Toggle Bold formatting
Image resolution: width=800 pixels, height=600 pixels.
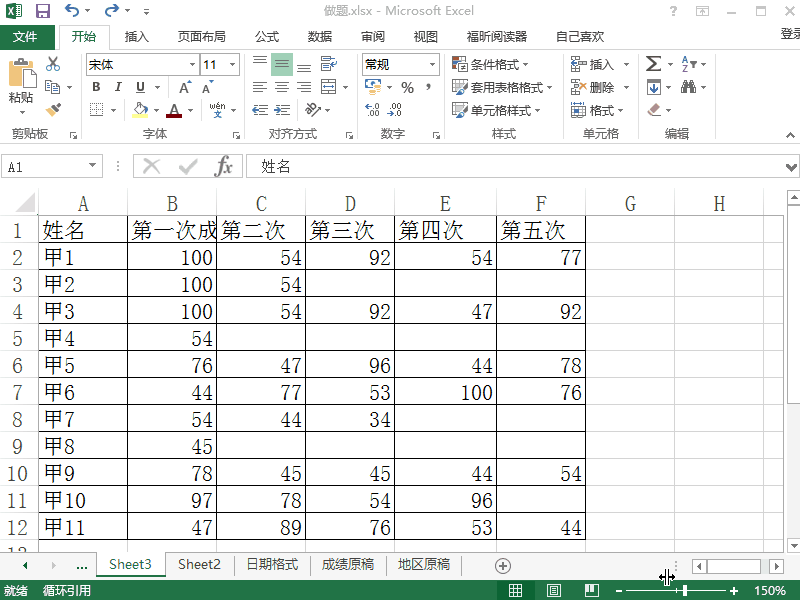pyautogui.click(x=96, y=87)
